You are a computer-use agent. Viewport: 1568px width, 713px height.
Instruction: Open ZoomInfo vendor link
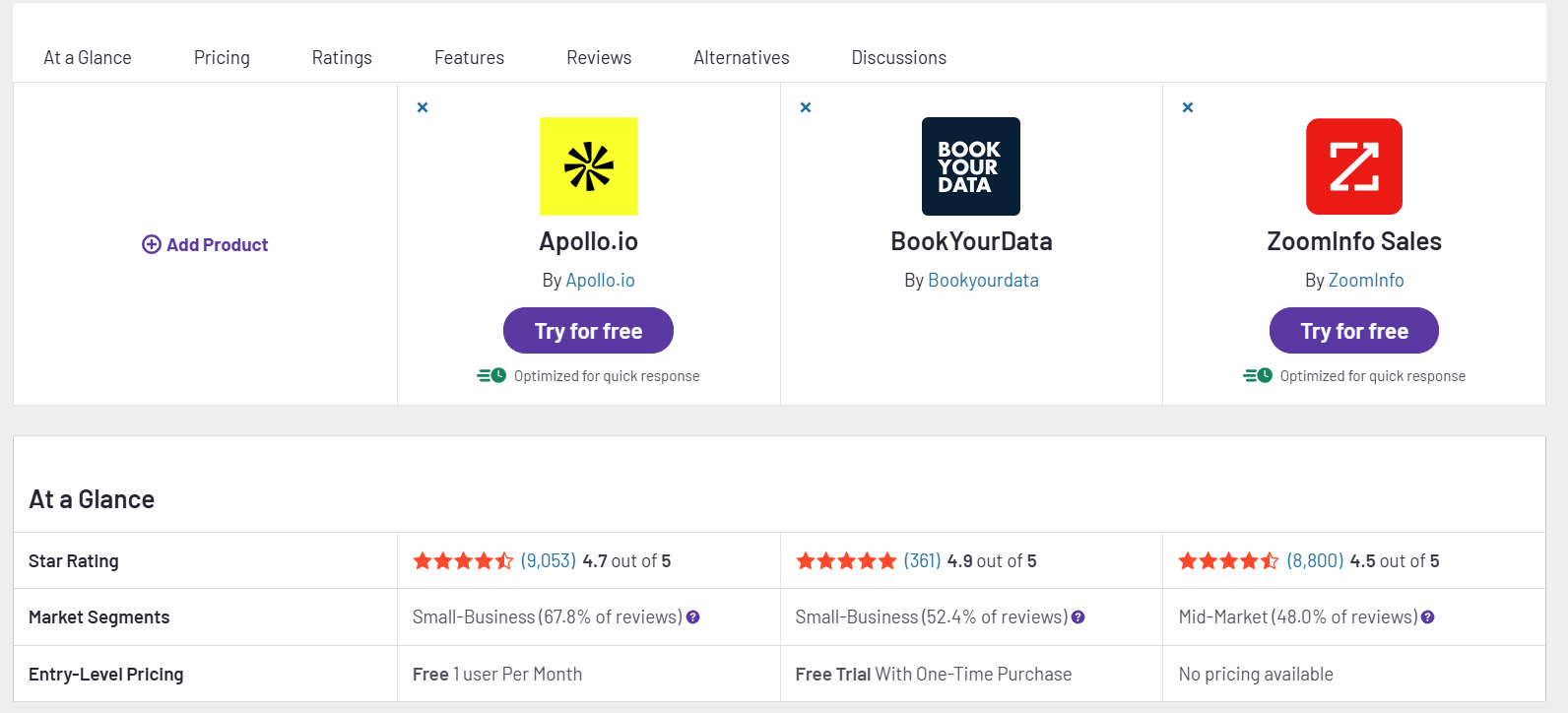[x=1366, y=281]
